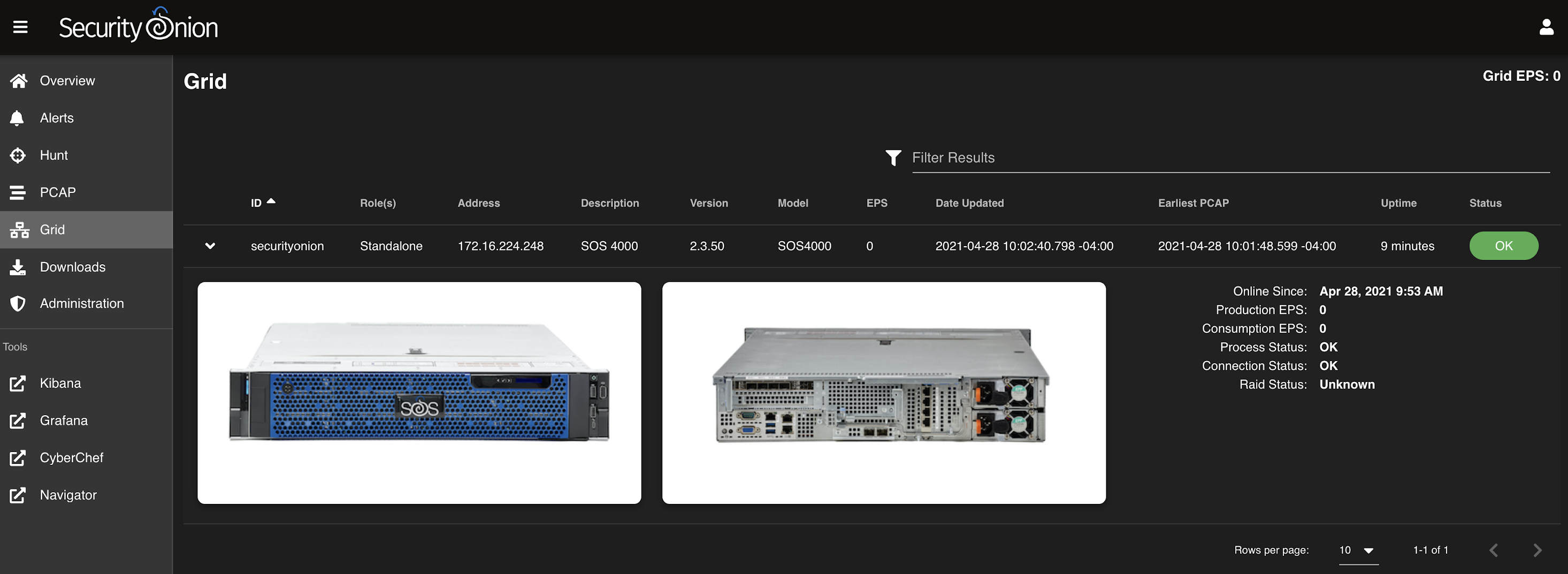This screenshot has height=574, width=1568.
Task: Click the green OK status indicator
Action: 1503,246
